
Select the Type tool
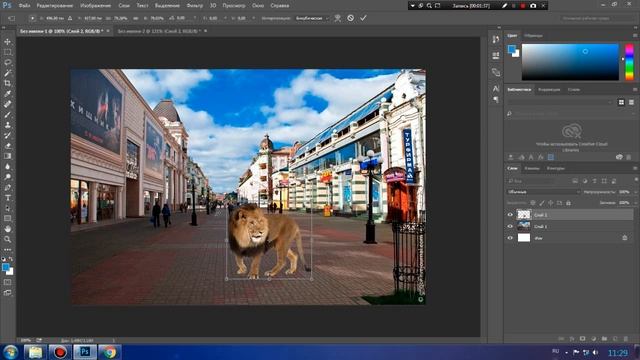pos(7,198)
